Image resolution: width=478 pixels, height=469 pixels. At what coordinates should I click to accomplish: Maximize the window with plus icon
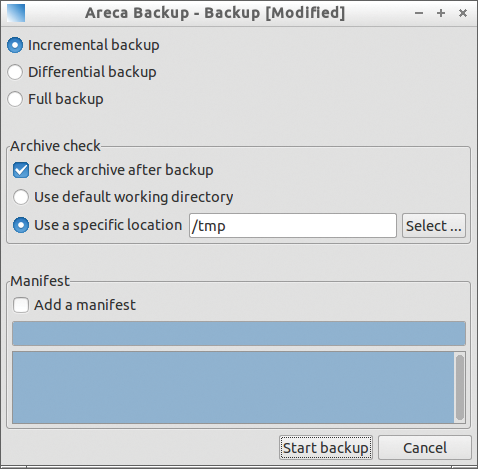point(441,13)
